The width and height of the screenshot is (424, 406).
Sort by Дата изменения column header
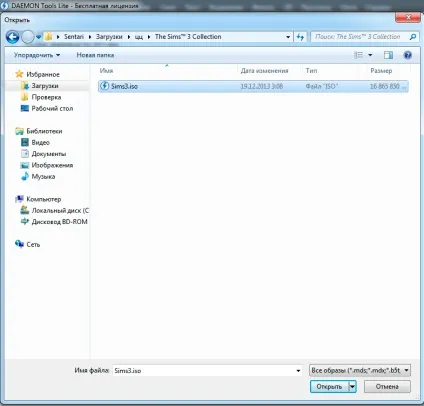264,71
